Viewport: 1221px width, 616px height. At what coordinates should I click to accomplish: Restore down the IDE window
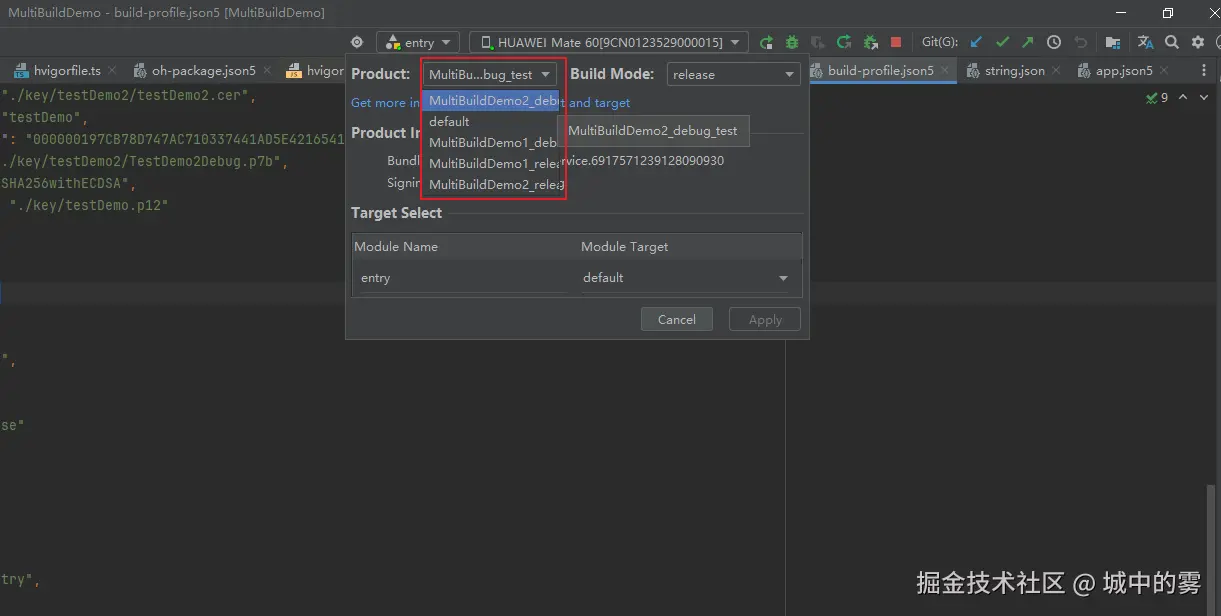click(1167, 13)
